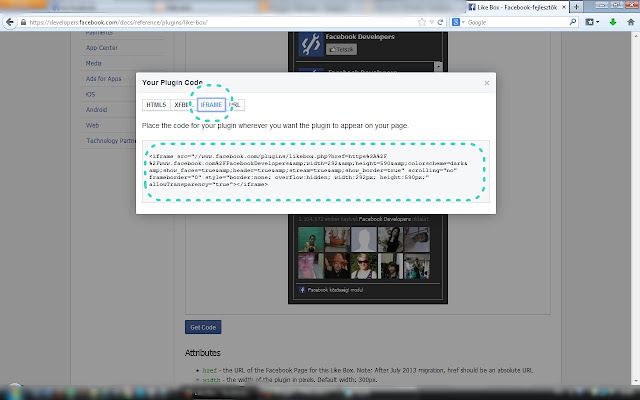Click fan thumbnail with cowboy hat

[x=337, y=266]
